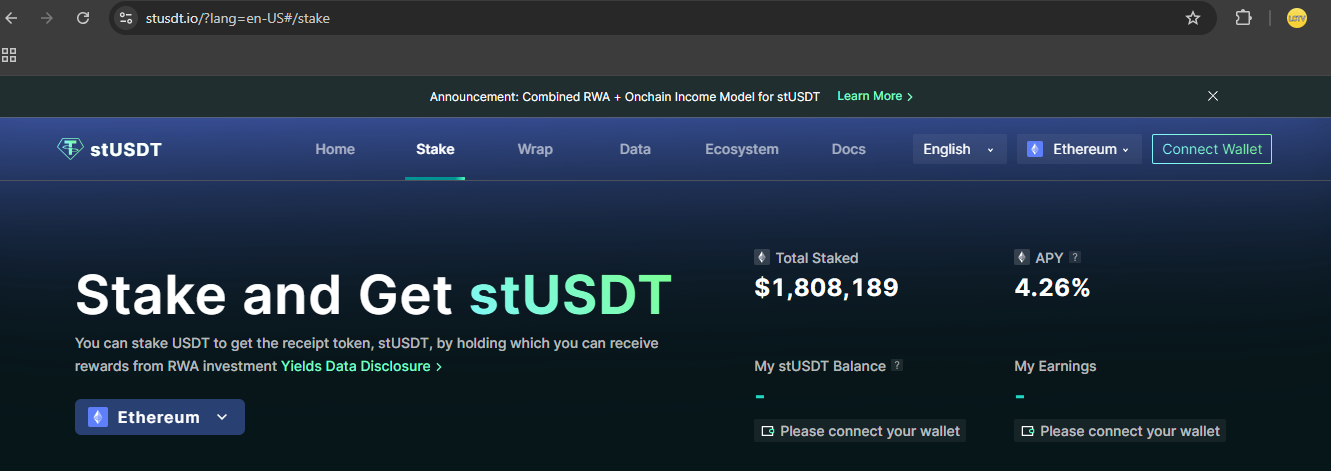Click Learn More in the announcement

coord(875,96)
